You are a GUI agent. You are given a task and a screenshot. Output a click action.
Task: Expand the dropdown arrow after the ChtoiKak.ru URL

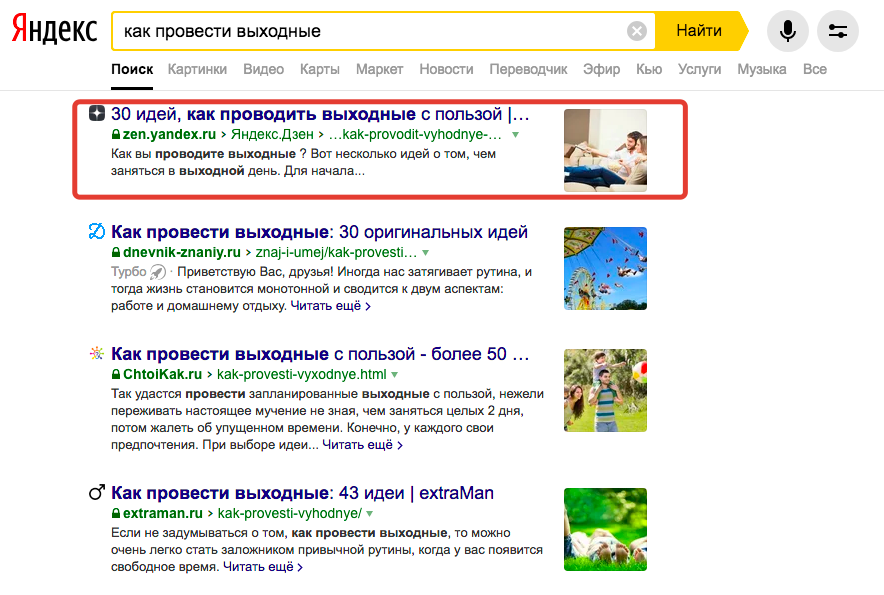tap(395, 374)
